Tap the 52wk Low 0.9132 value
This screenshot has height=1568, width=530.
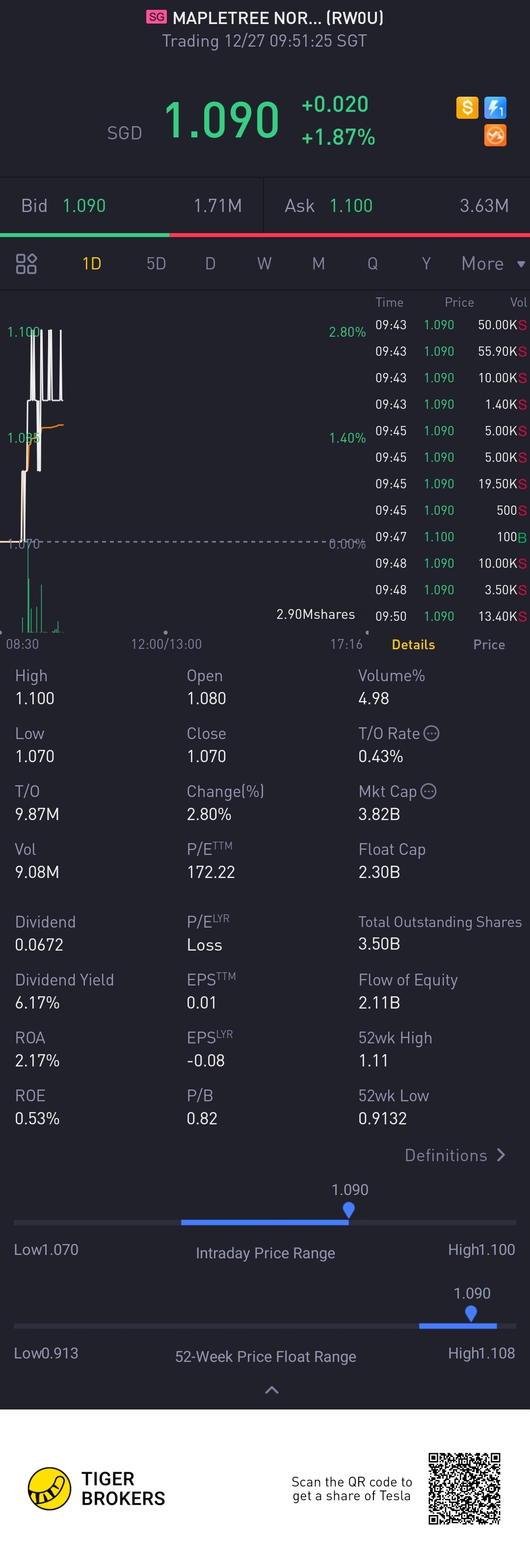[382, 1118]
